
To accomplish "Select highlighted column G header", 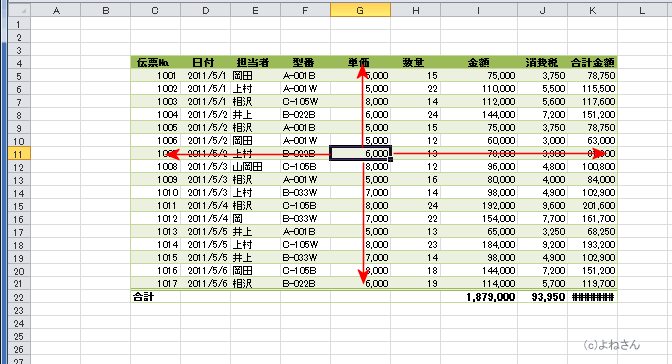I will 360,10.
